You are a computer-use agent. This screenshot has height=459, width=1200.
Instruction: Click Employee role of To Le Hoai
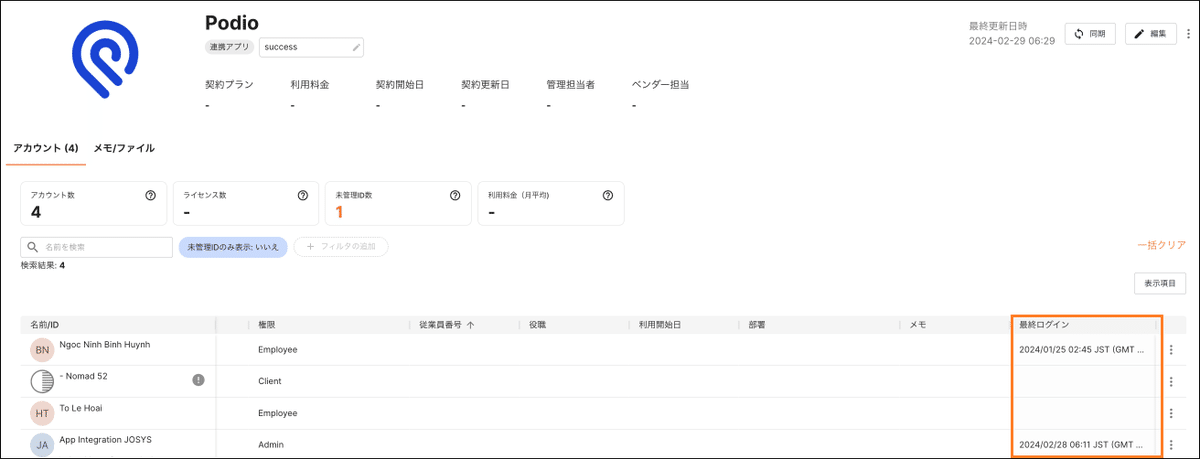(x=278, y=413)
